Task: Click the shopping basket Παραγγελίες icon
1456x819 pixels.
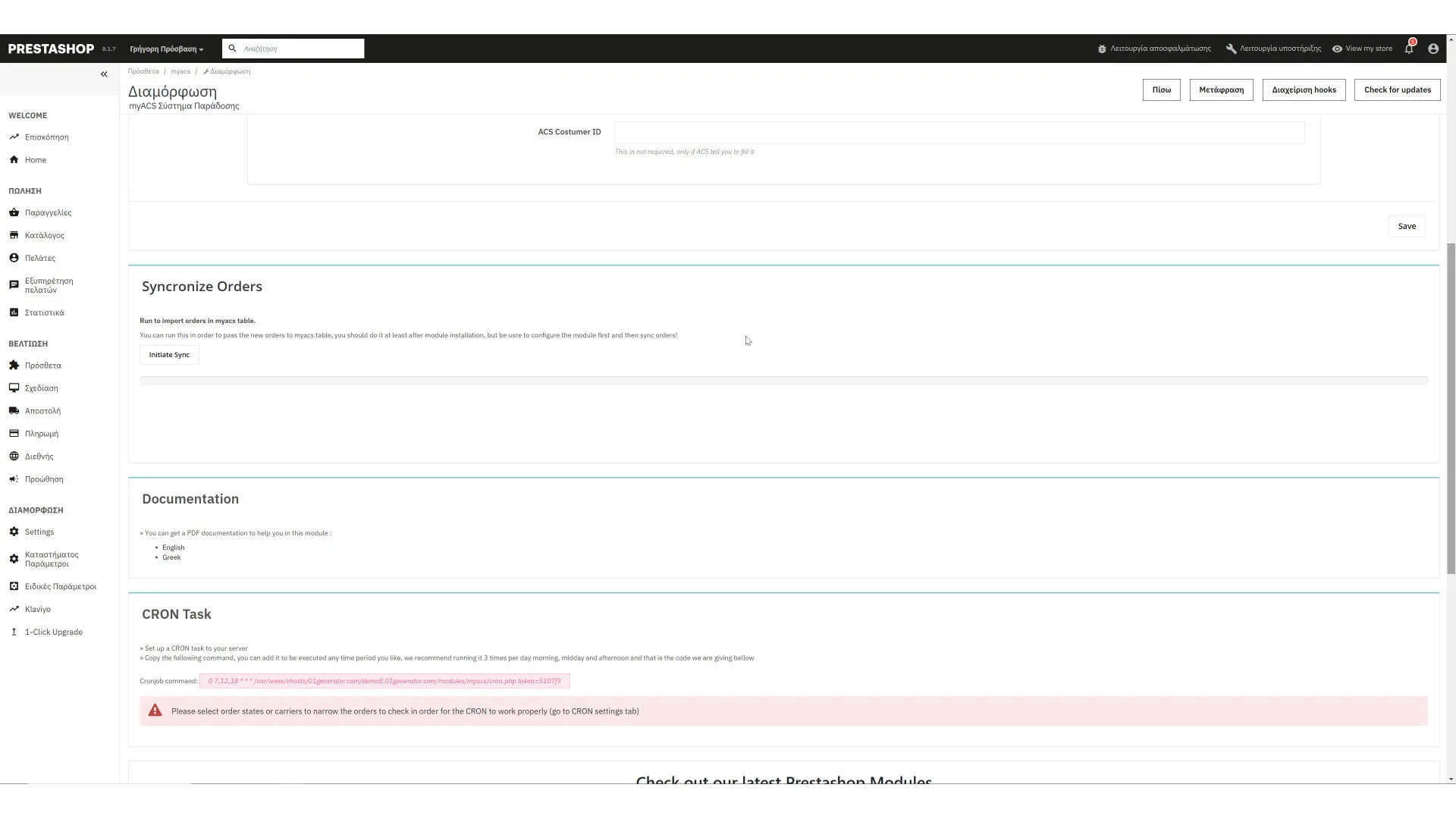Action: (14, 212)
